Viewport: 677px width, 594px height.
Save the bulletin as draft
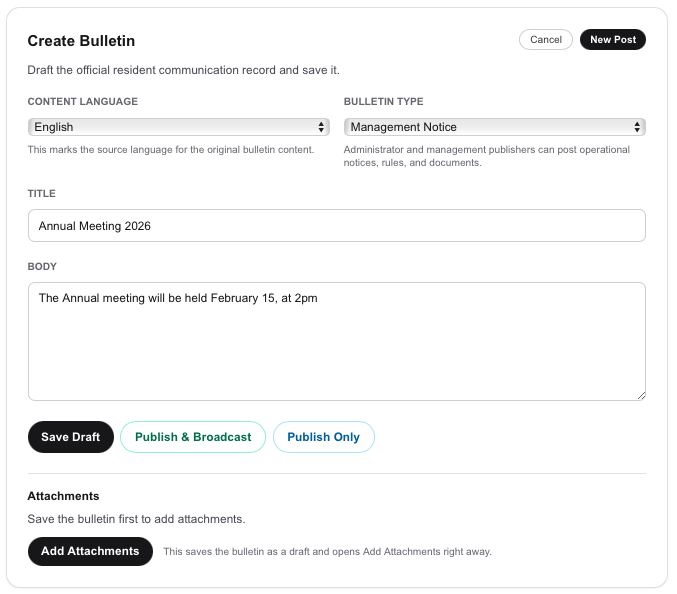tap(71, 437)
